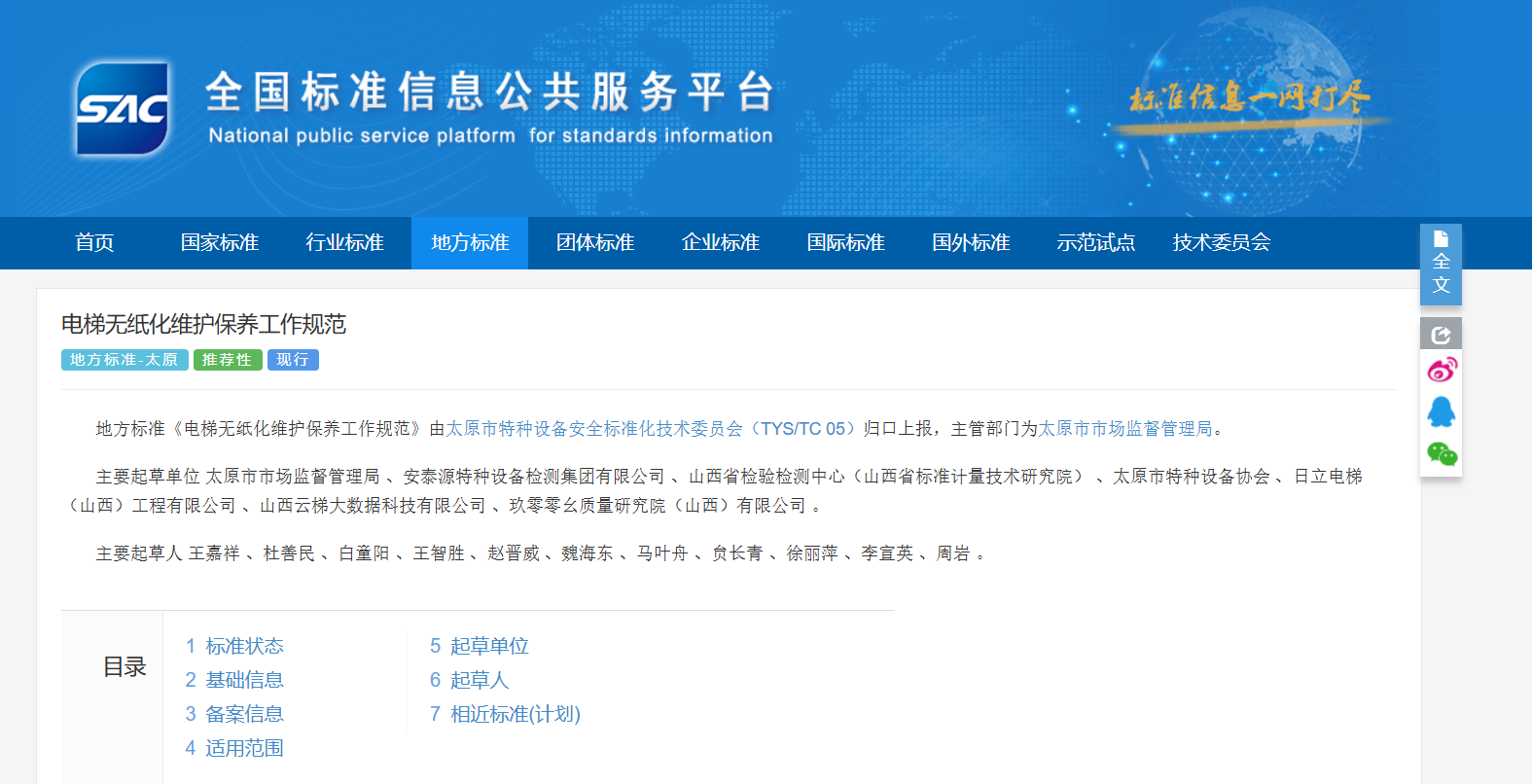1532x784 pixels.
Task: Open 团体标准 section
Action: (x=595, y=242)
